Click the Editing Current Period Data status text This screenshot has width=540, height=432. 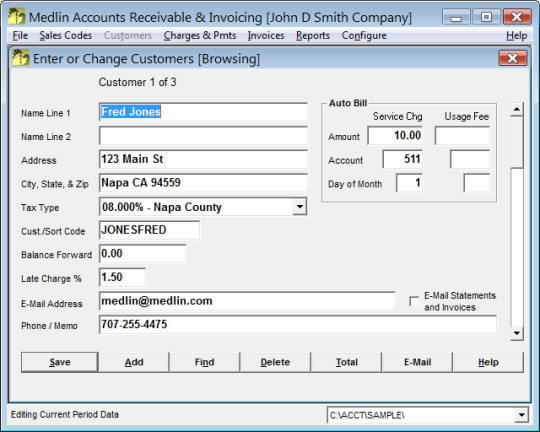tap(65, 414)
